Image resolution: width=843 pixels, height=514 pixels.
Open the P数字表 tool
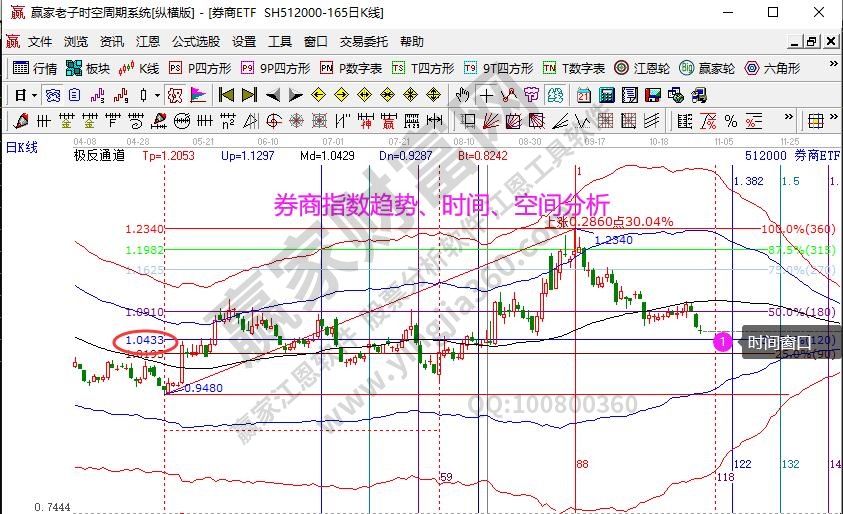(351, 68)
